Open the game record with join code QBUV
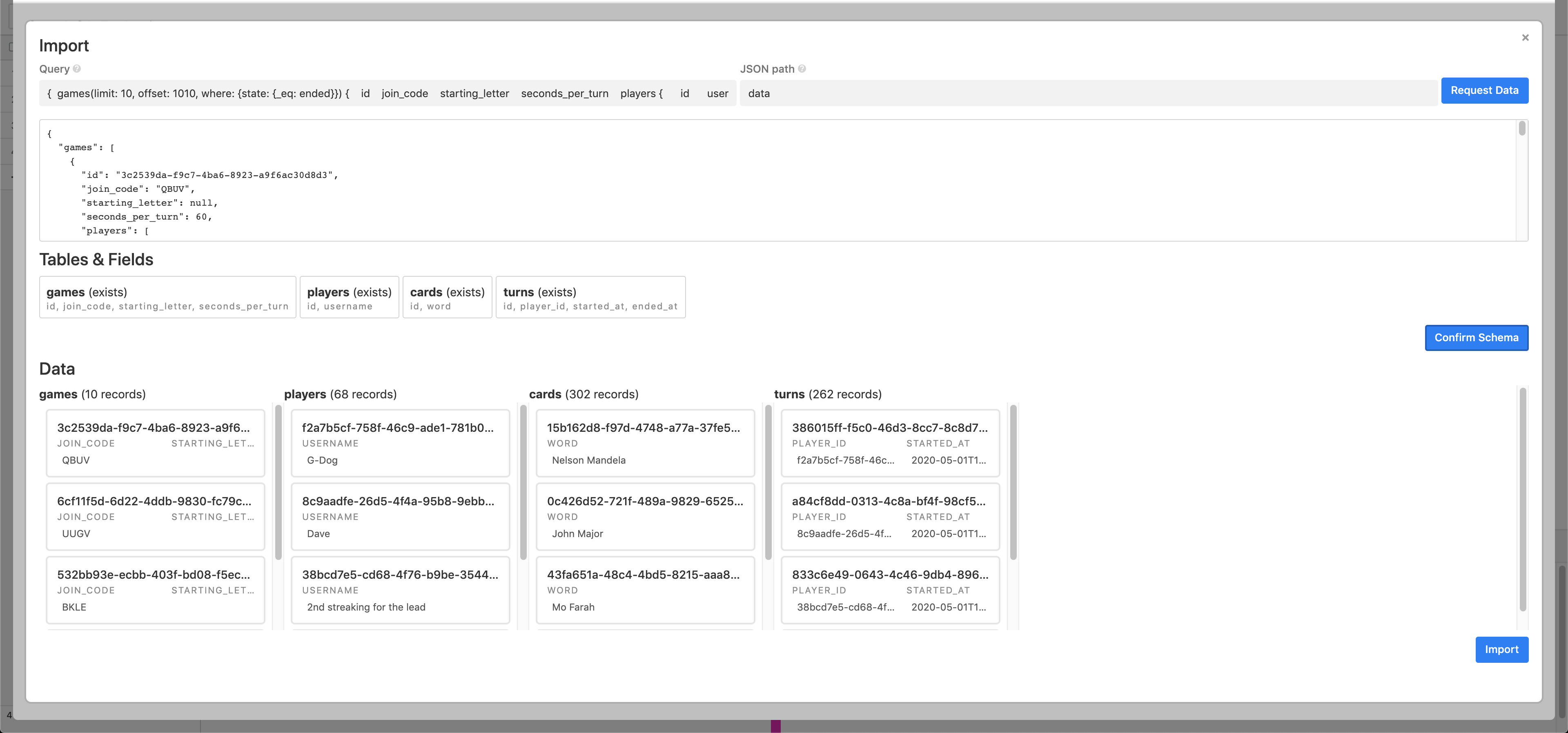The width and height of the screenshot is (1568, 733). coord(155,443)
